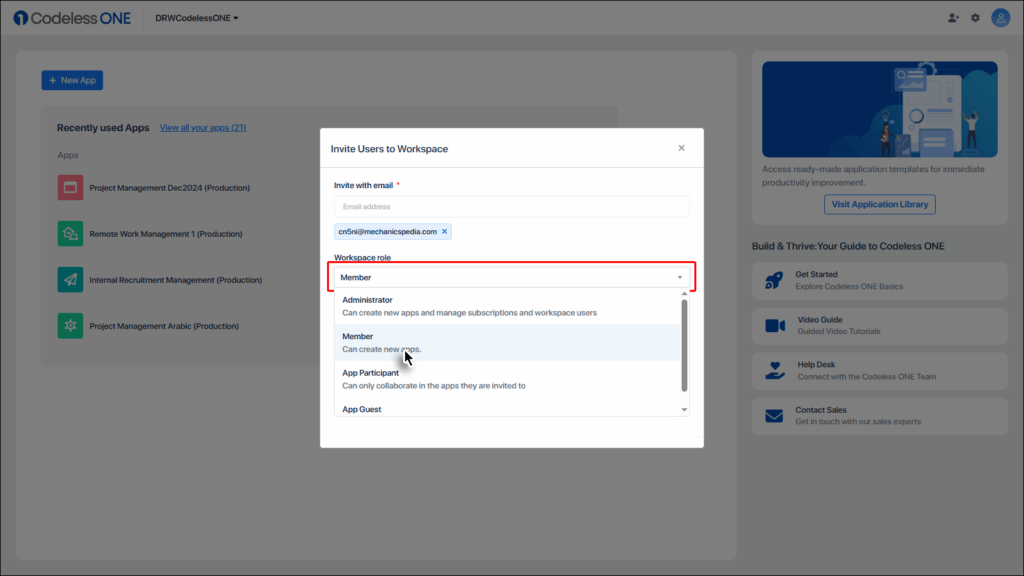Click the application library banner image
This screenshot has height=576, width=1024.
pos(880,109)
